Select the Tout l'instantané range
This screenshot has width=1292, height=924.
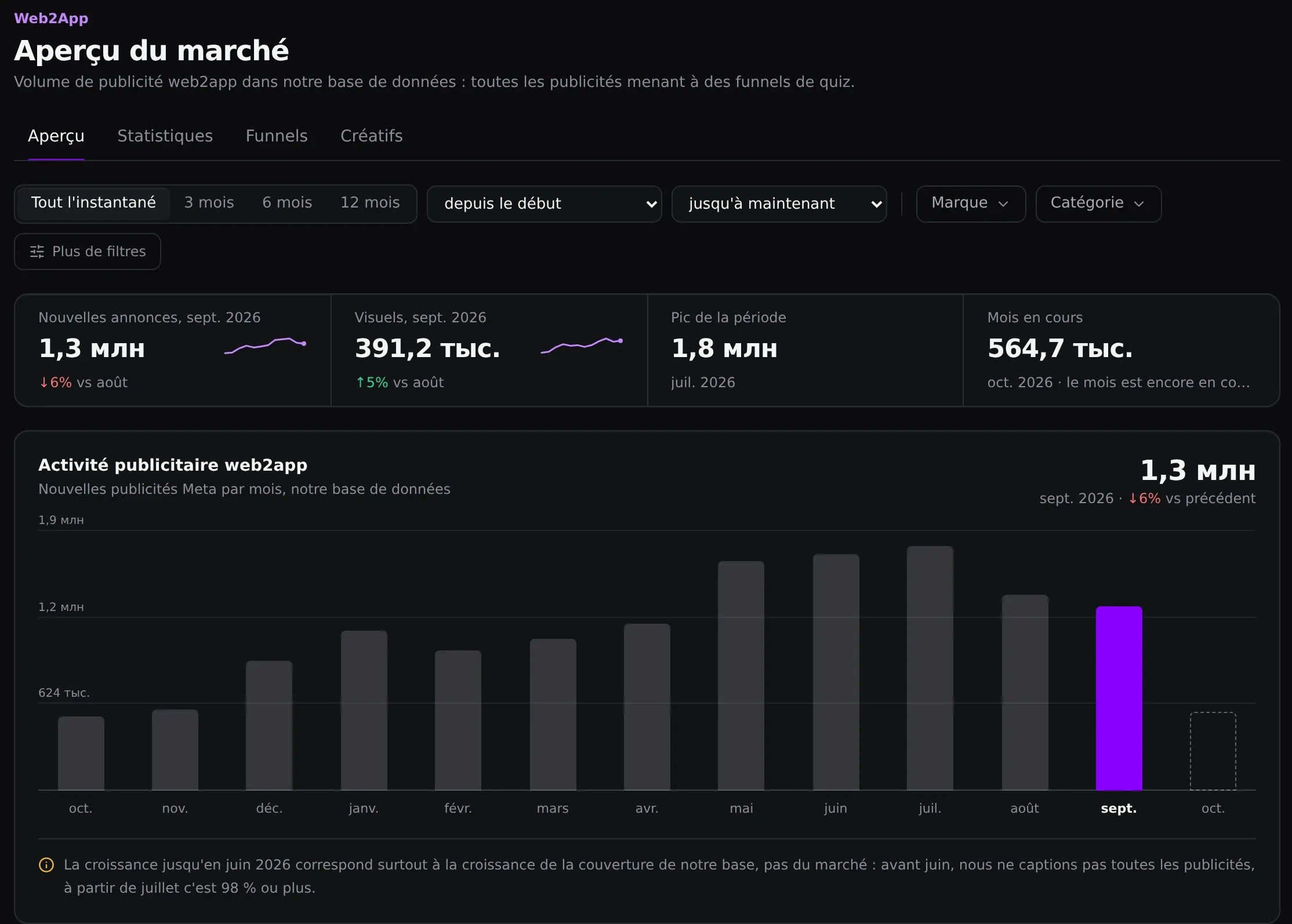coord(93,203)
